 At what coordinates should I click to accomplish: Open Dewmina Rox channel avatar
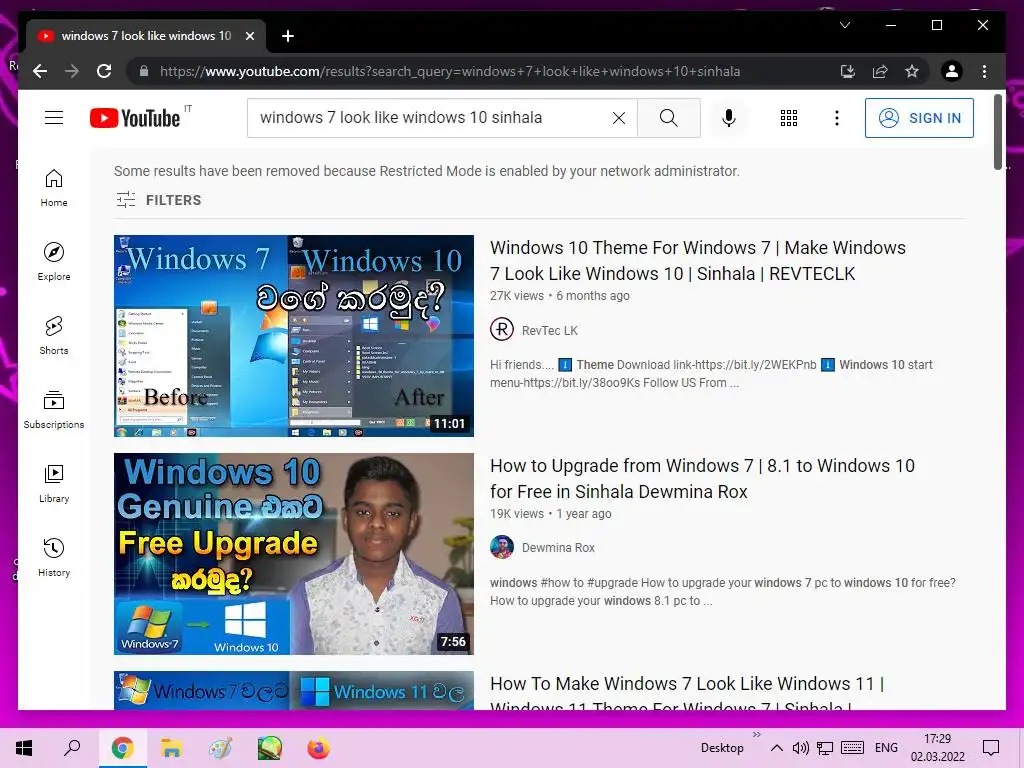tap(502, 547)
